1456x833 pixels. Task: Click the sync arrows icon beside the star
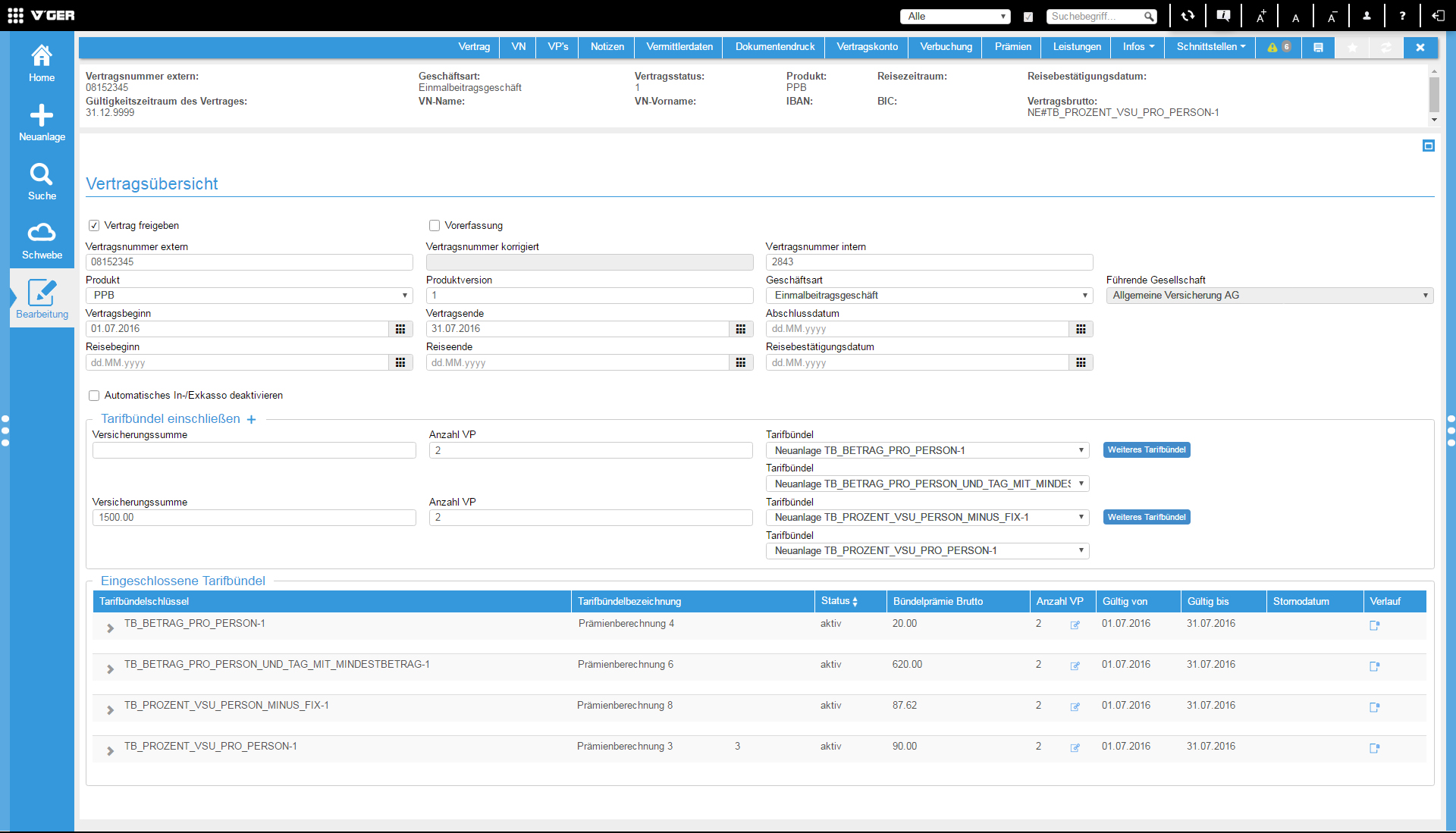pyautogui.click(x=1386, y=47)
